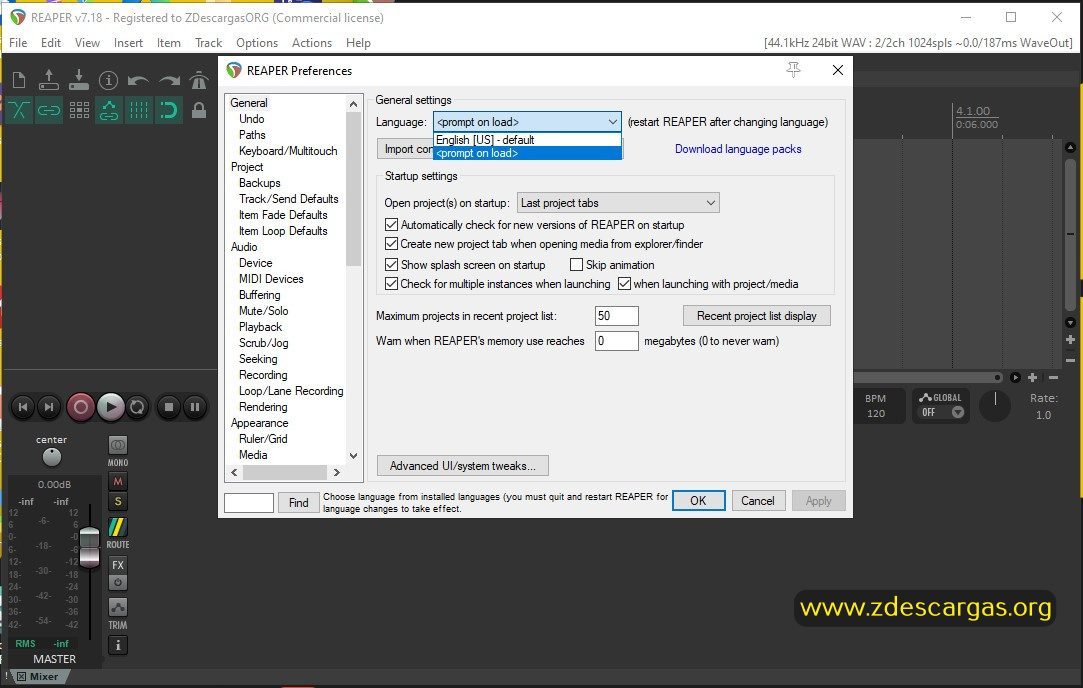This screenshot has height=688, width=1083.
Task: Open the Track menu
Action: [x=209, y=43]
